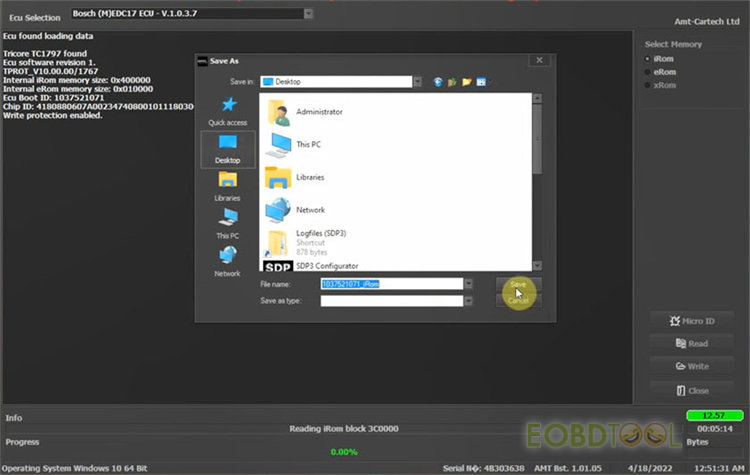Click the up one level icon
750x475 pixels.
pos(452,82)
